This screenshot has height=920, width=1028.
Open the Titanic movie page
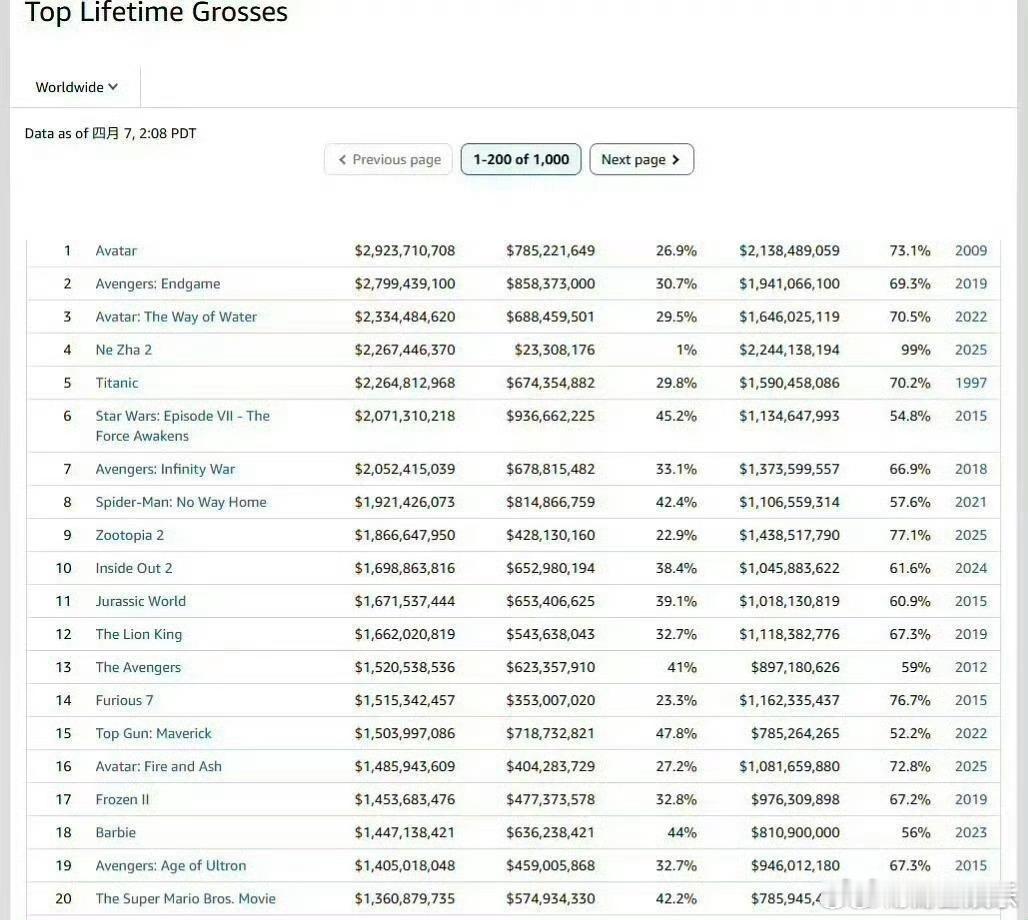tap(117, 382)
